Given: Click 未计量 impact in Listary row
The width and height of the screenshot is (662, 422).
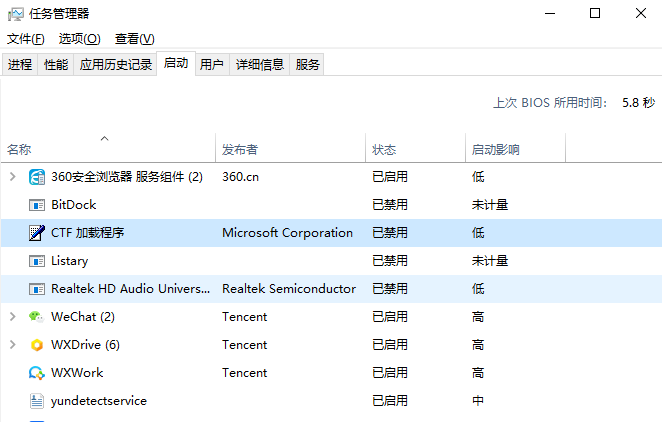Looking at the screenshot, I should coord(490,261).
